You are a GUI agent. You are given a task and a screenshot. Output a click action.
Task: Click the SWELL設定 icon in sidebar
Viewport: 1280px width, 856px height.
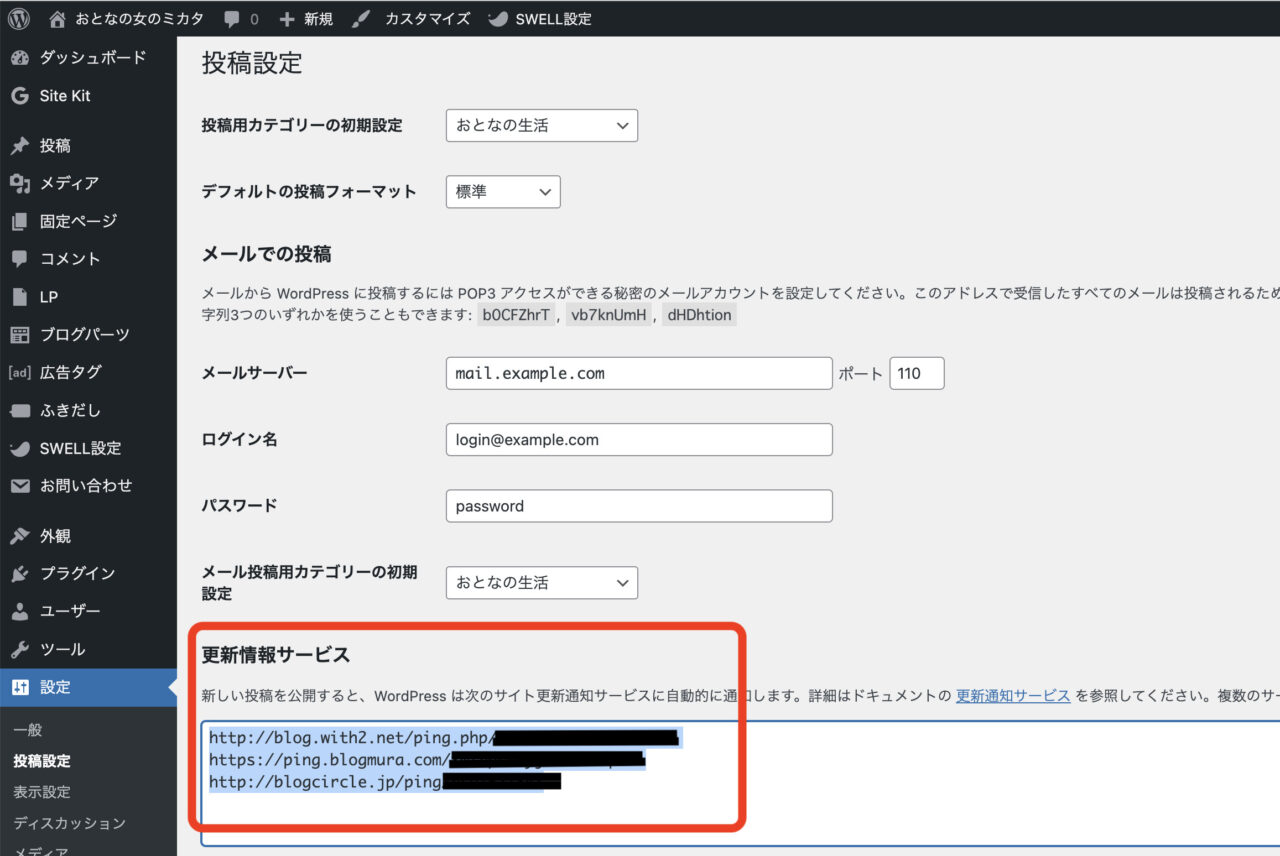click(x=19, y=448)
